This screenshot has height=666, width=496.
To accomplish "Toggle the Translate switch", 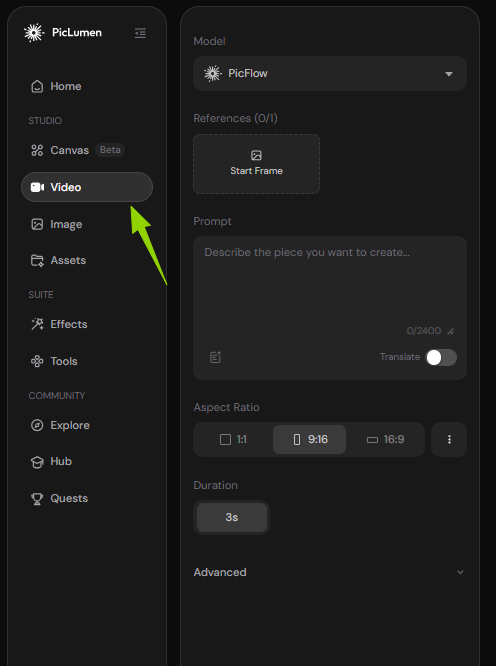I will click(x=441, y=357).
